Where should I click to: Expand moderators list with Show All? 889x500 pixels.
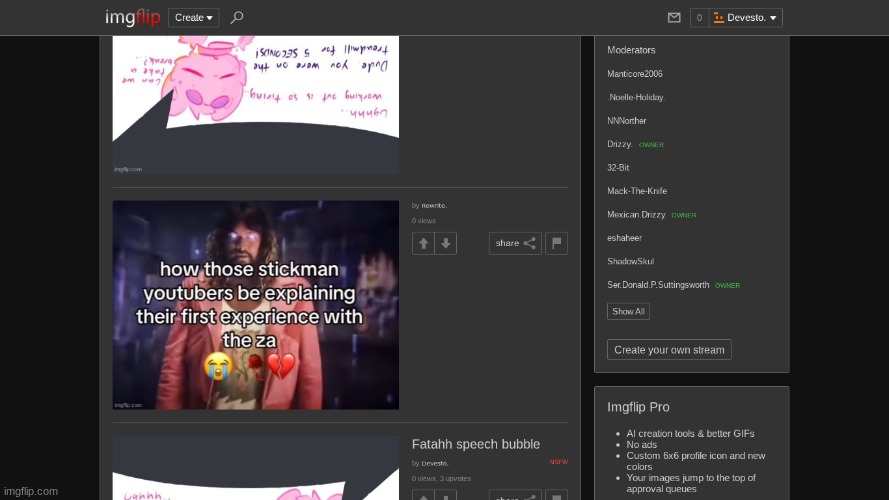(x=628, y=311)
